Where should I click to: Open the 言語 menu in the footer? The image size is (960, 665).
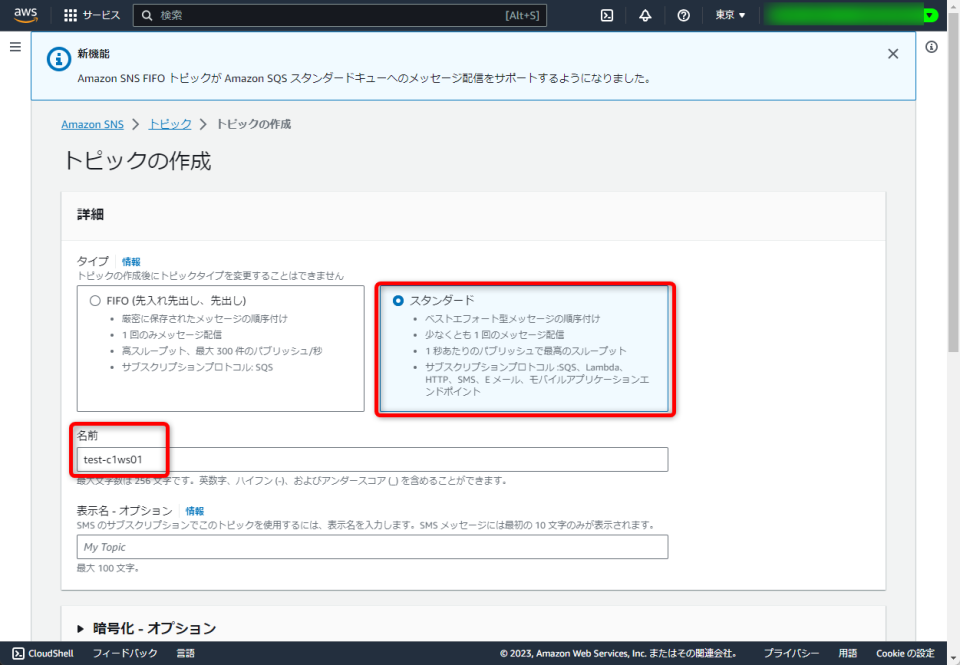point(184,653)
